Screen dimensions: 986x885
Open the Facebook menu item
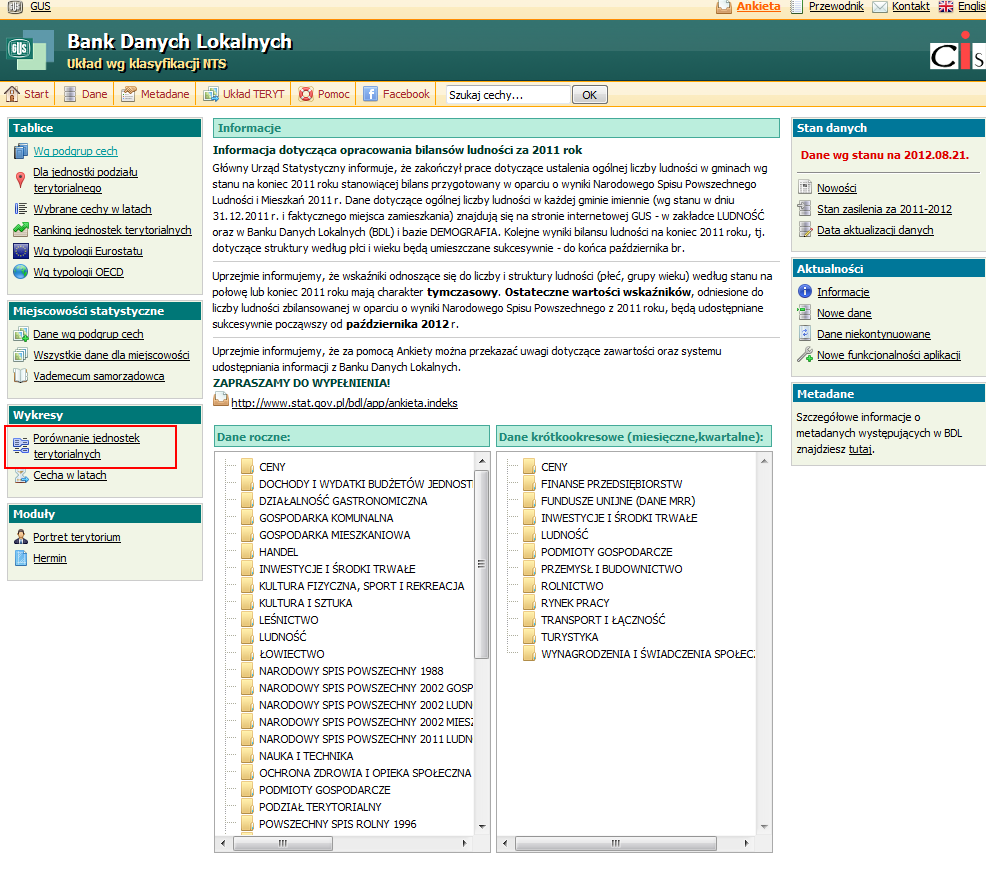(x=397, y=94)
